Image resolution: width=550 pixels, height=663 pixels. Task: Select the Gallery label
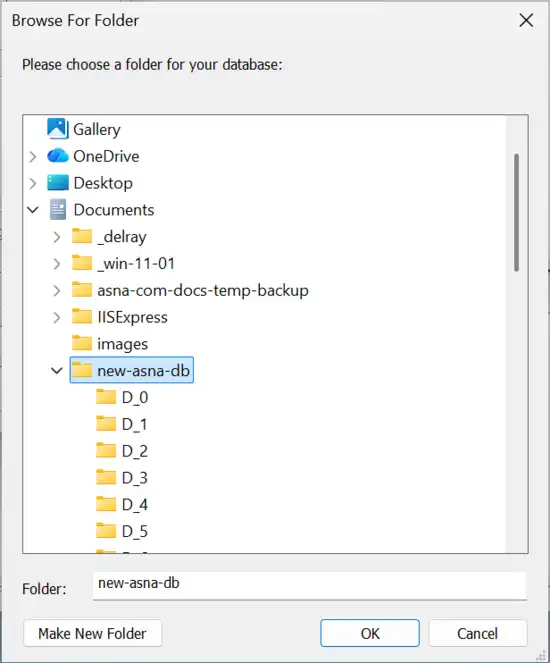[x=97, y=129]
